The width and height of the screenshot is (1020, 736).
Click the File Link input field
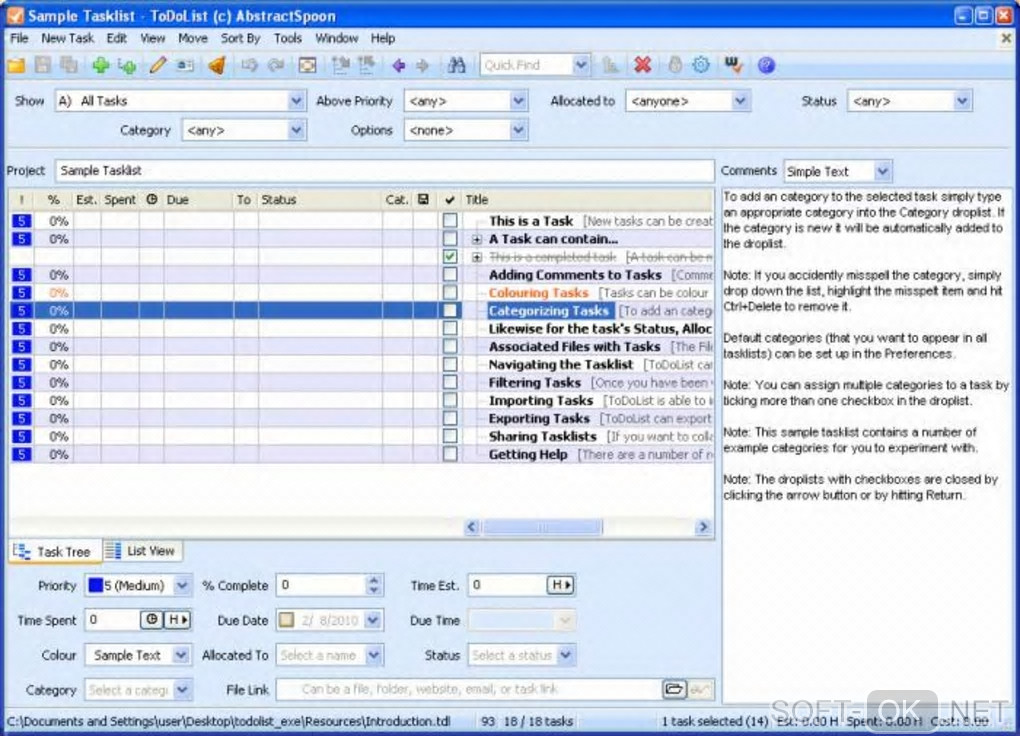coord(468,689)
